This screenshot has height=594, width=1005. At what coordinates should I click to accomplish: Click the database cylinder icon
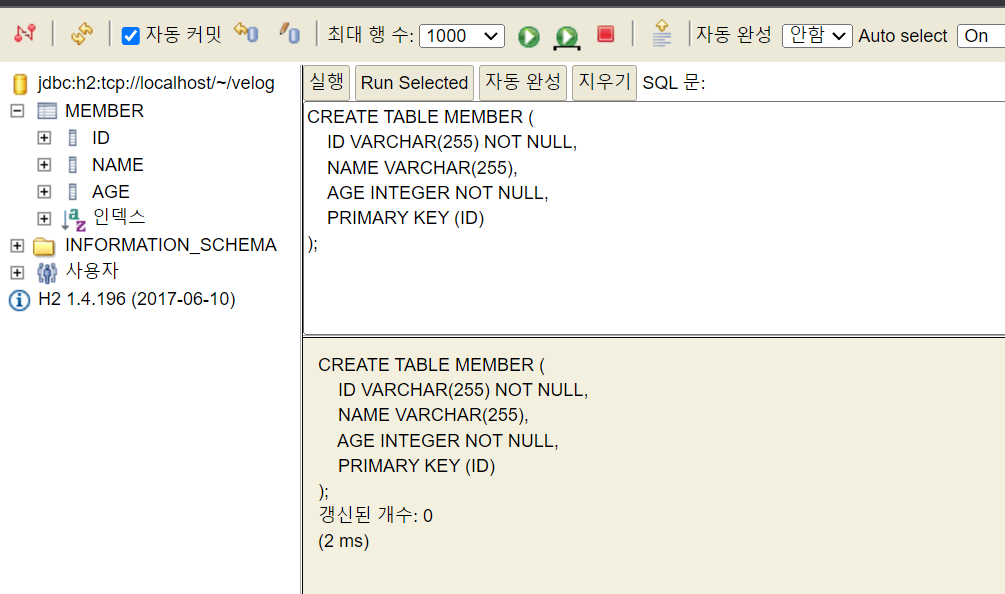(21, 84)
